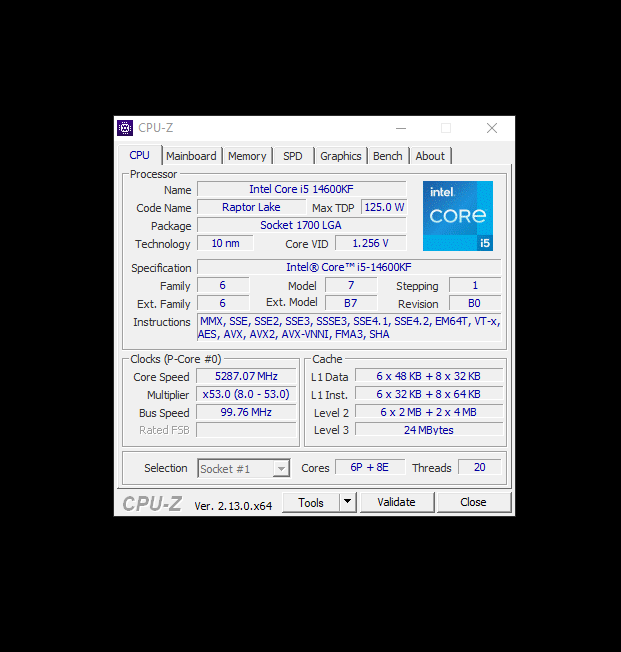Click the Specification field i5-14600KF
621x652 pixels.
[349, 267]
